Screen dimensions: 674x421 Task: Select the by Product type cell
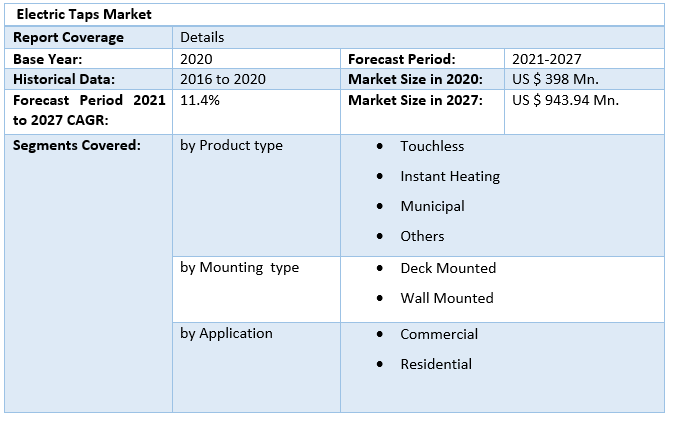(231, 145)
